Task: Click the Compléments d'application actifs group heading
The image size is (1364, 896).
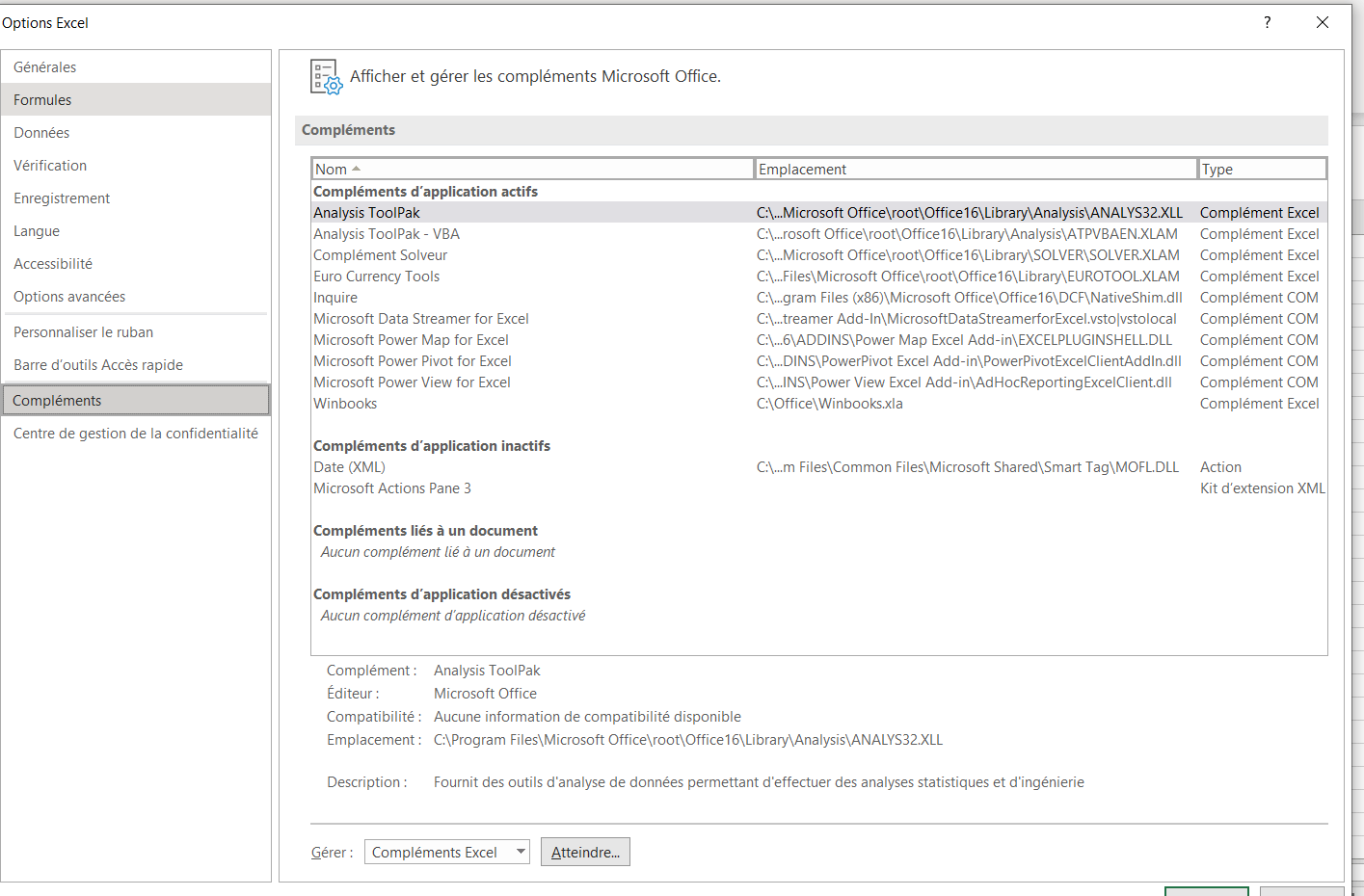Action: 425,192
